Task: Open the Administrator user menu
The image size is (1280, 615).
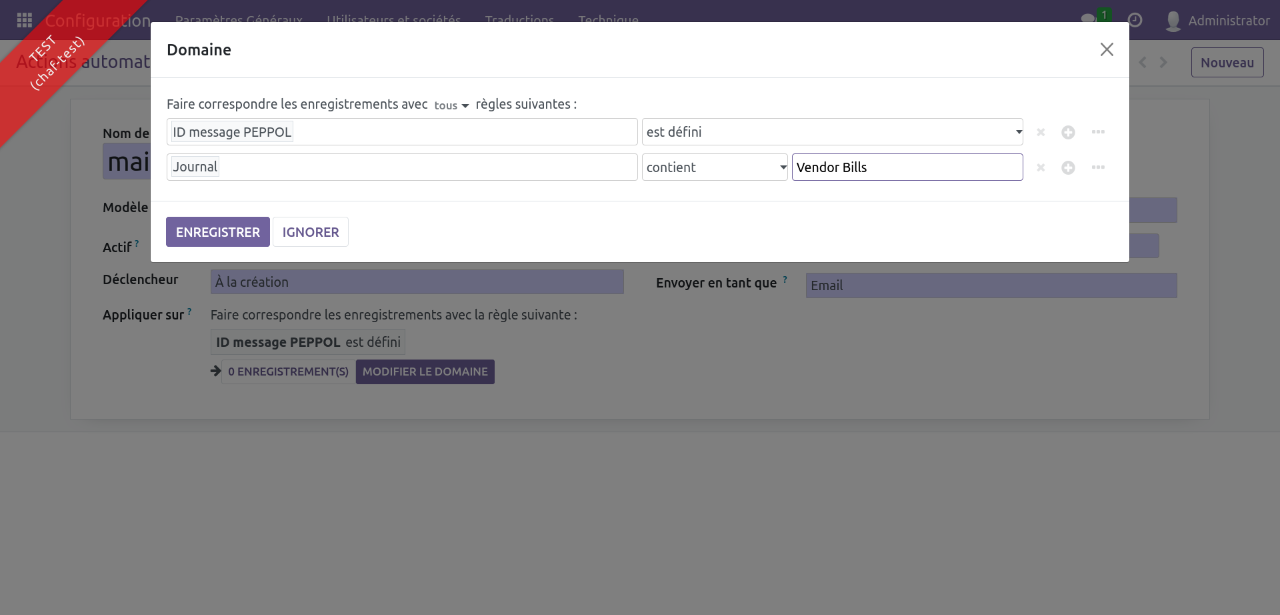Action: point(1217,20)
